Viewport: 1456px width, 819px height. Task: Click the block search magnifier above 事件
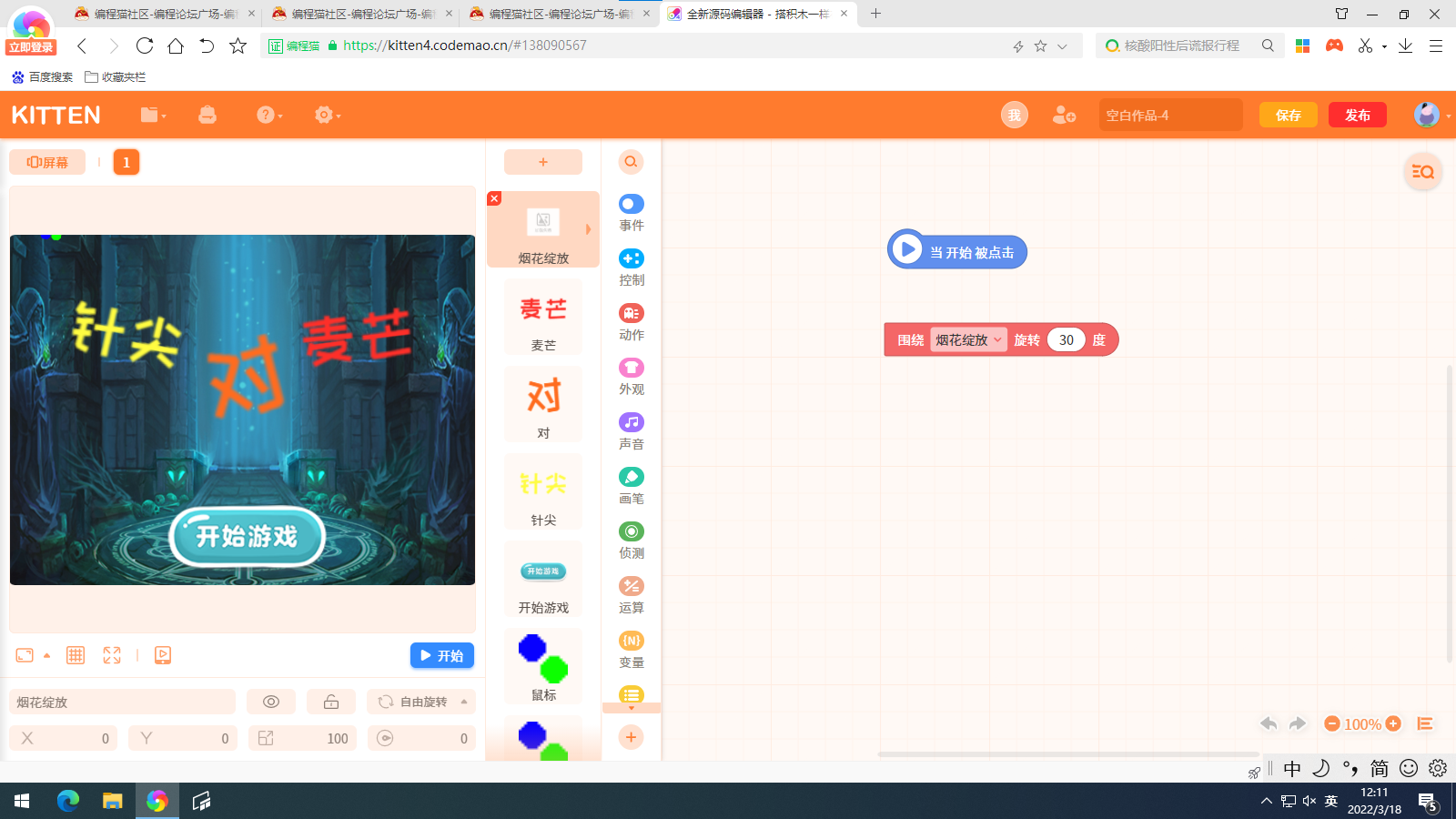[x=631, y=162]
